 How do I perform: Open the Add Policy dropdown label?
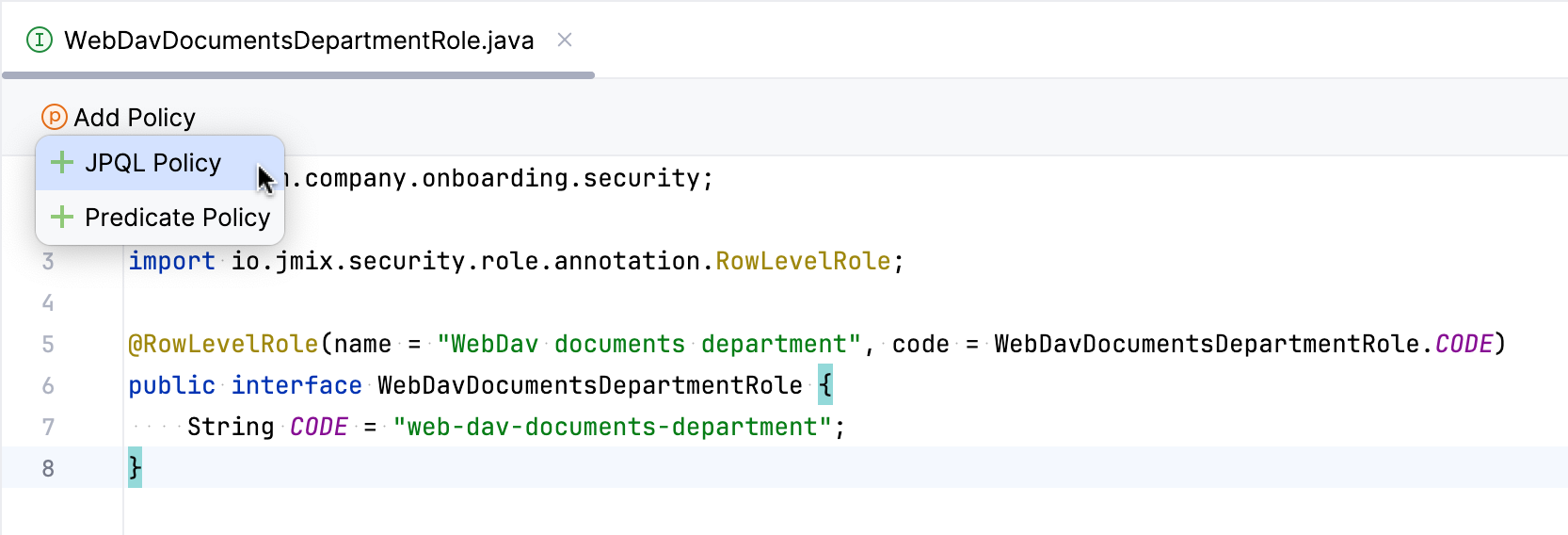click(x=135, y=118)
